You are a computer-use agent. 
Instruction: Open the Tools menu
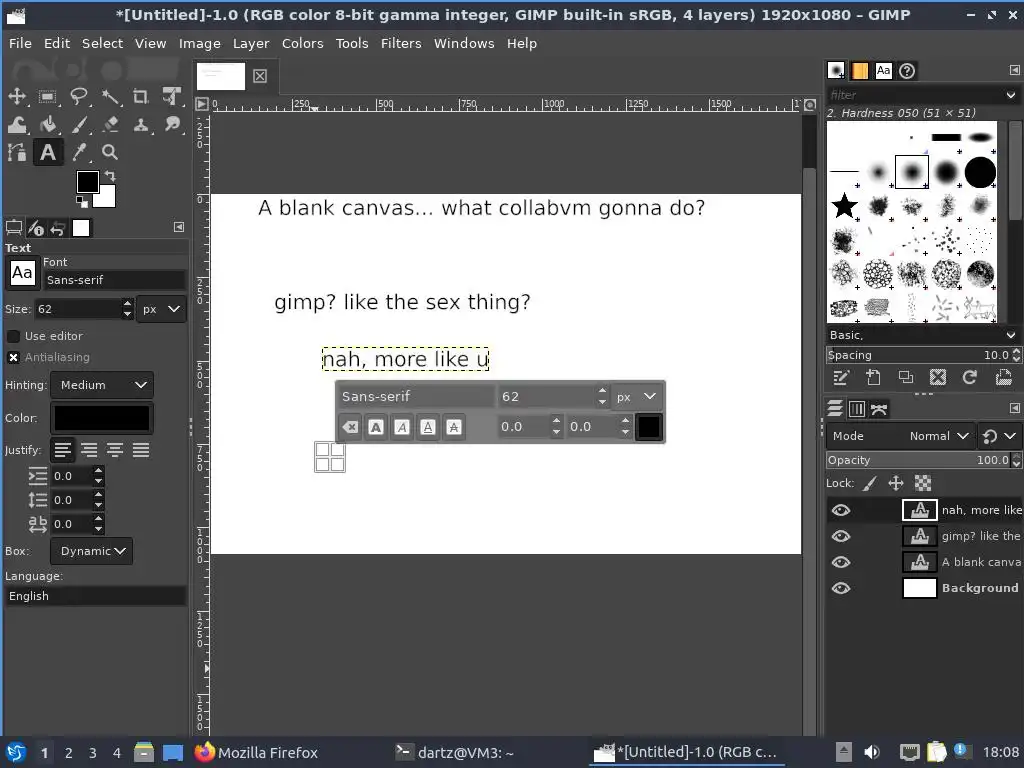click(x=352, y=43)
